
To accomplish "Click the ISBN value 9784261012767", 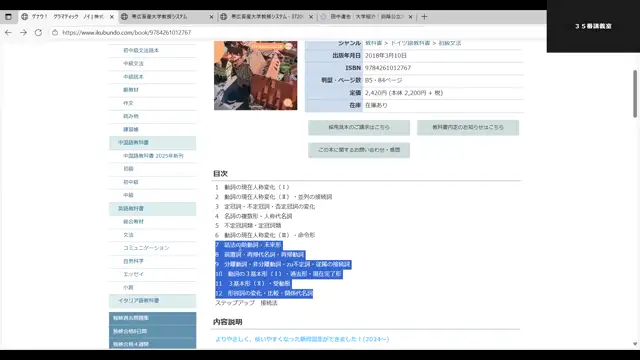I will point(388,68).
